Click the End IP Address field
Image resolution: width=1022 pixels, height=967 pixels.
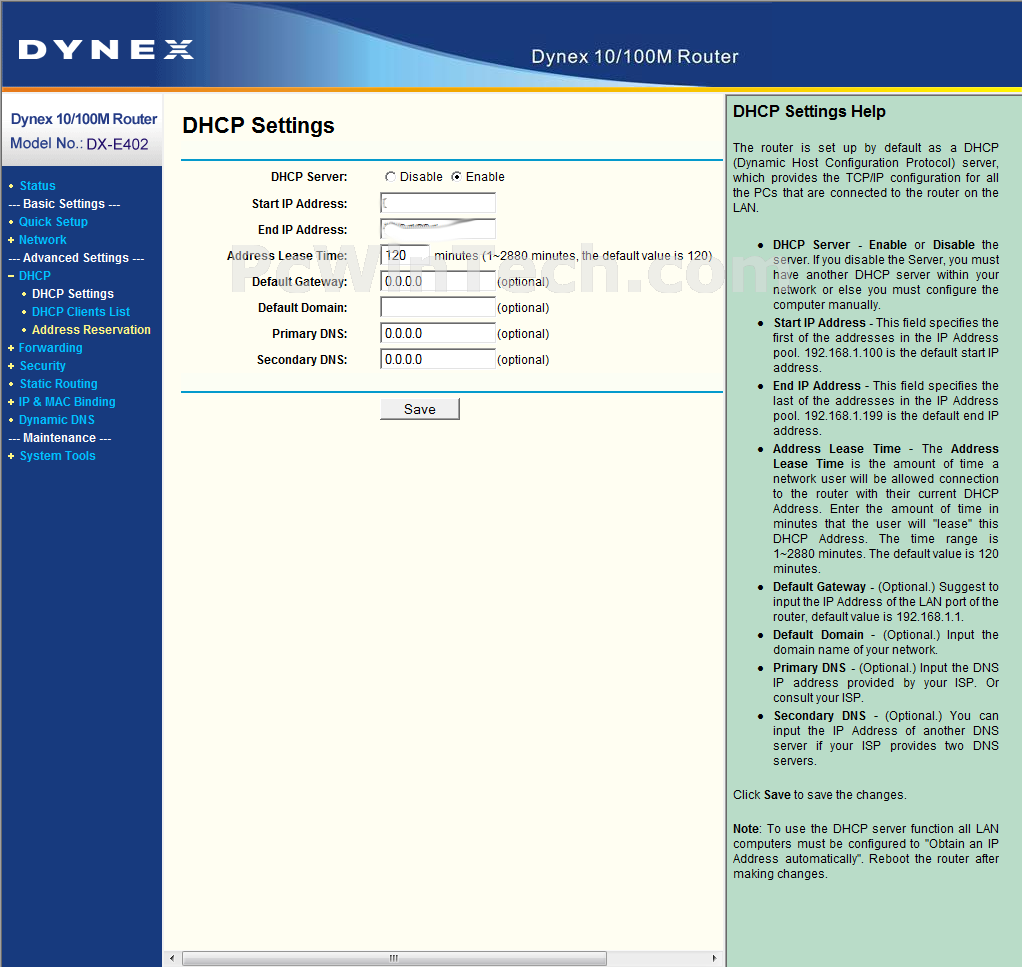coord(437,229)
